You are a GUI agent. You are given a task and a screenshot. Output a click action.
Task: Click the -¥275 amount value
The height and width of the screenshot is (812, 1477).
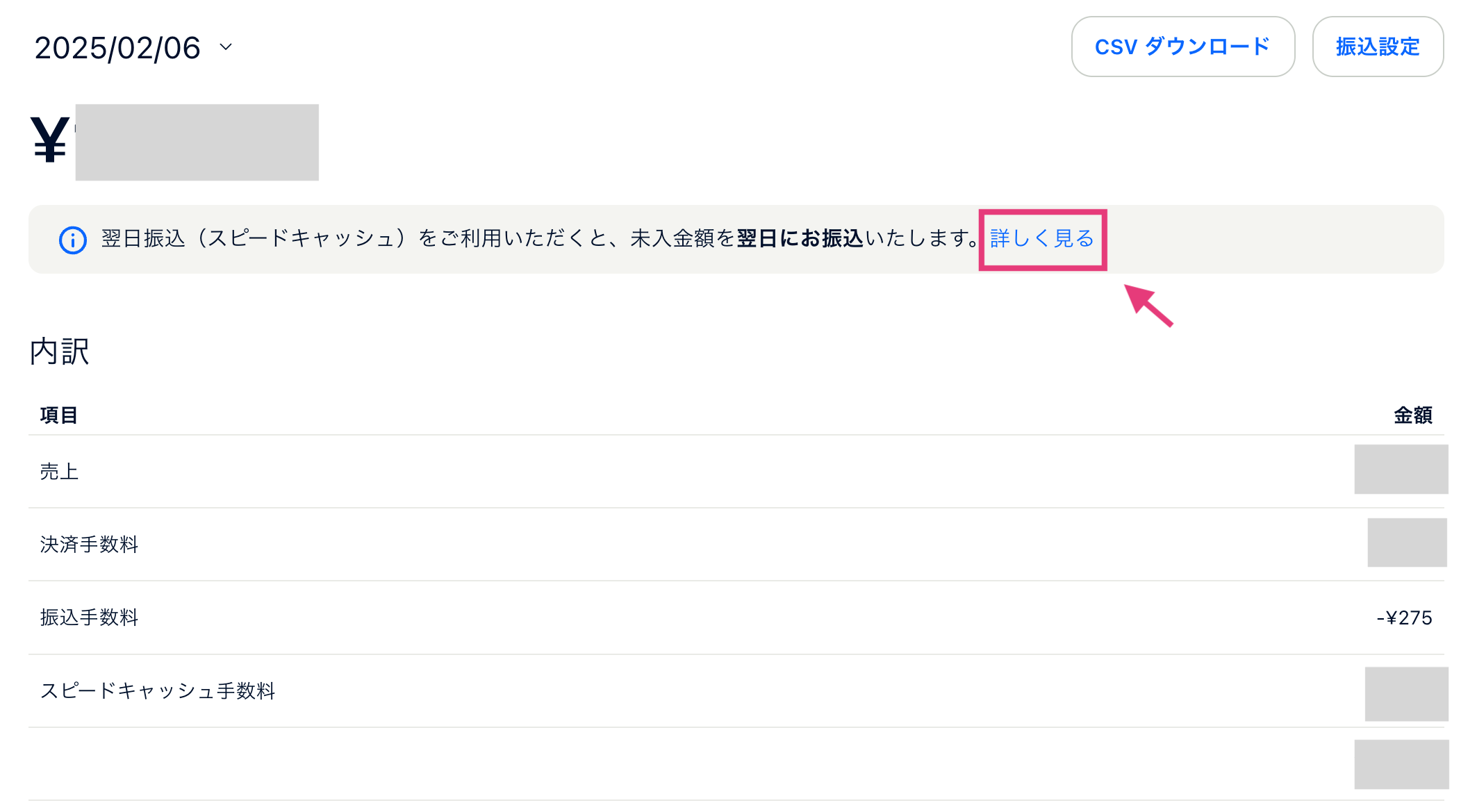click(1404, 618)
